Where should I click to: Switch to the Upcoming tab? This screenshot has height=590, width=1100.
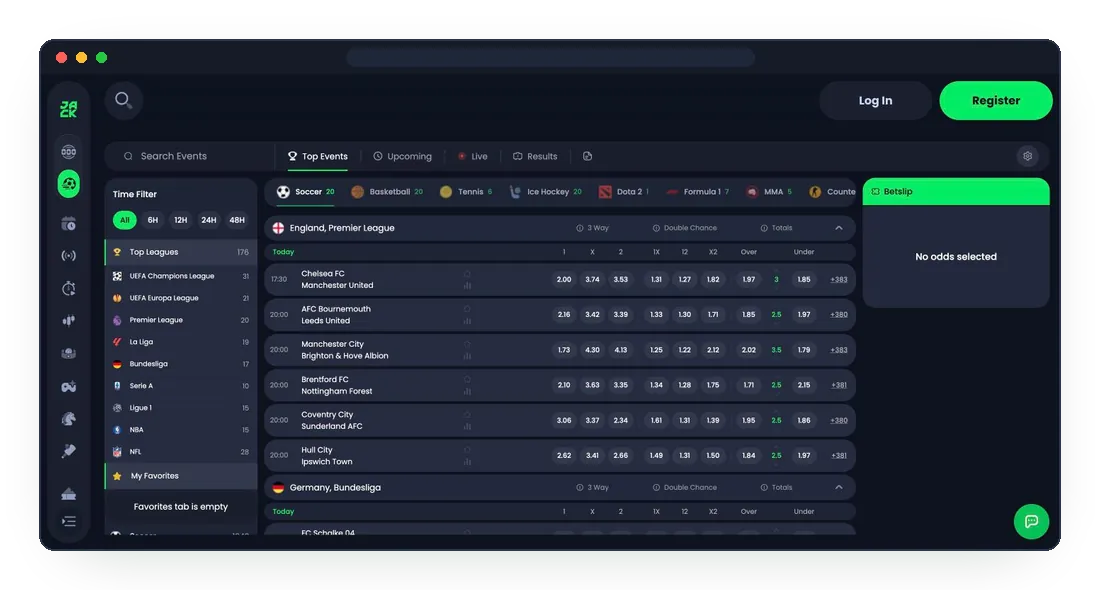(x=403, y=156)
